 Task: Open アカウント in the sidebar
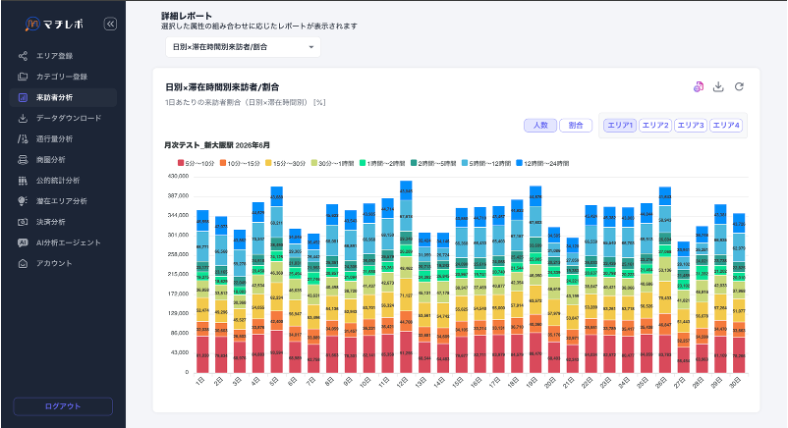tap(63, 263)
